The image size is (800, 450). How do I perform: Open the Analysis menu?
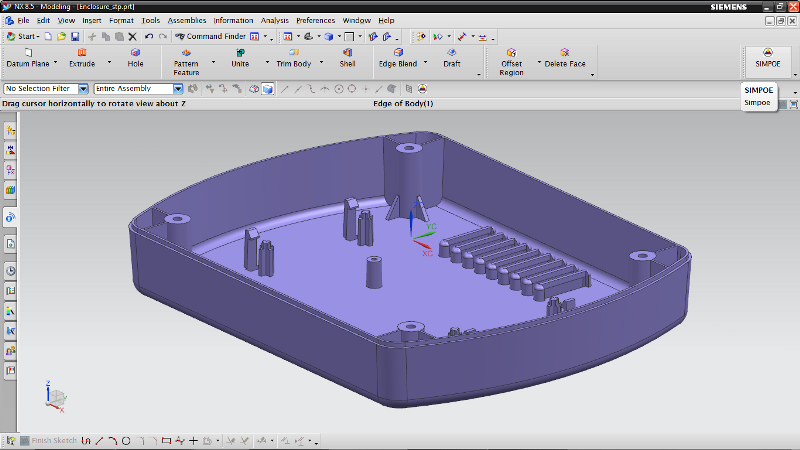click(x=274, y=20)
